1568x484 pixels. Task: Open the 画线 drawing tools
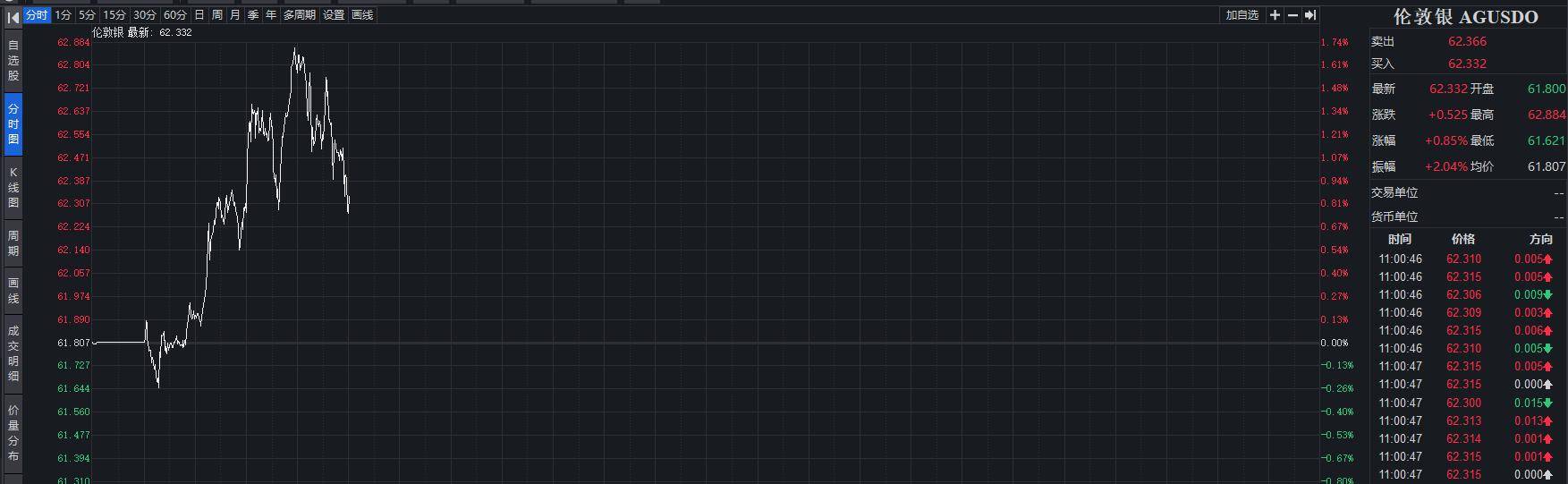click(362, 15)
